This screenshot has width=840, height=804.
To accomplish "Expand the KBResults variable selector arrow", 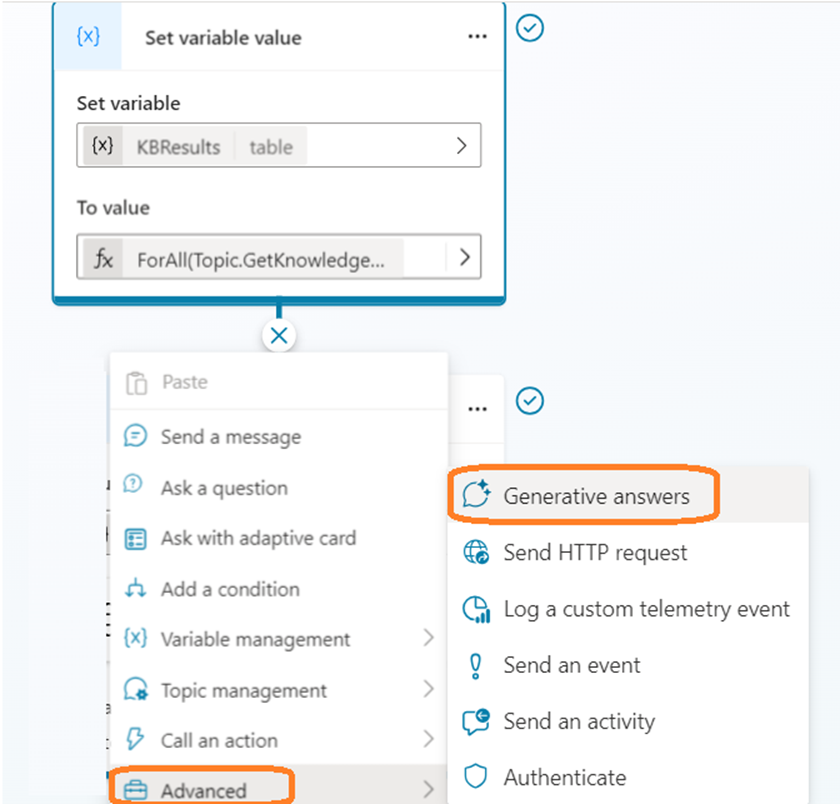I will [461, 146].
